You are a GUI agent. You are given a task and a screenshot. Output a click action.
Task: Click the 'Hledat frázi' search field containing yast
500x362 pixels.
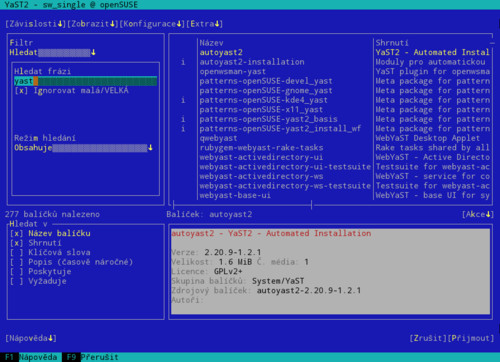pos(85,81)
